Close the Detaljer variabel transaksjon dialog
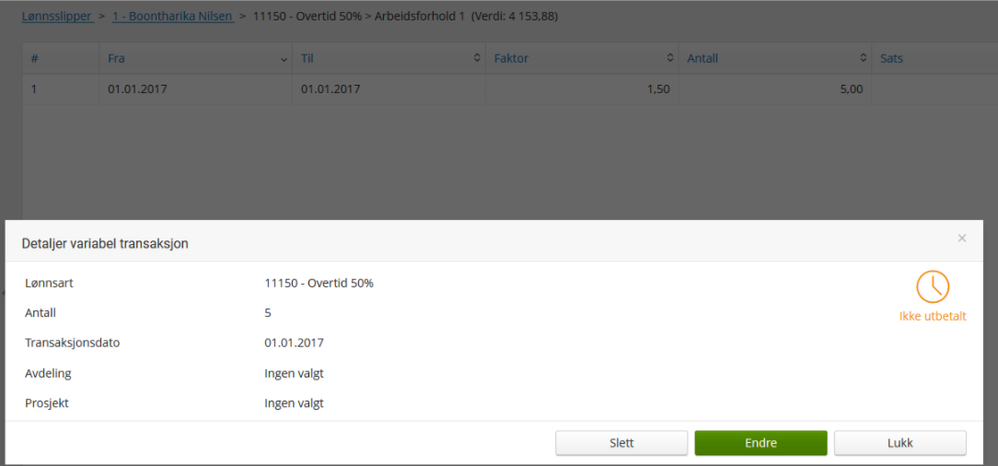Image resolution: width=998 pixels, height=466 pixels. (962, 238)
